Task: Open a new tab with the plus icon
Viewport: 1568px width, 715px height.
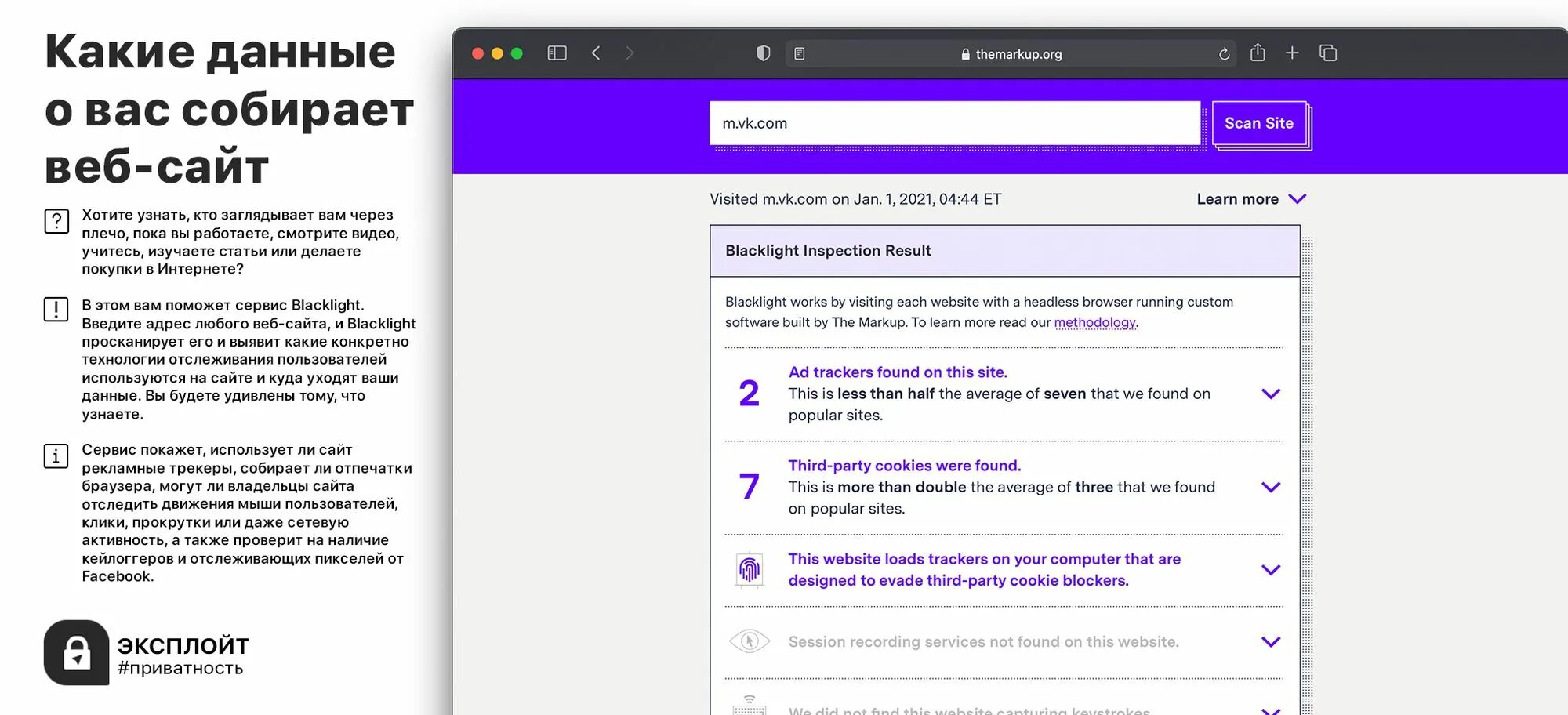Action: (1292, 53)
